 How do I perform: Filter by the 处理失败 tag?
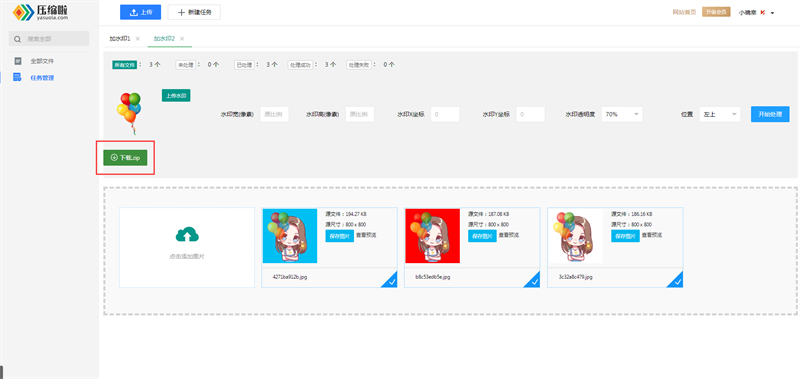tap(359, 65)
